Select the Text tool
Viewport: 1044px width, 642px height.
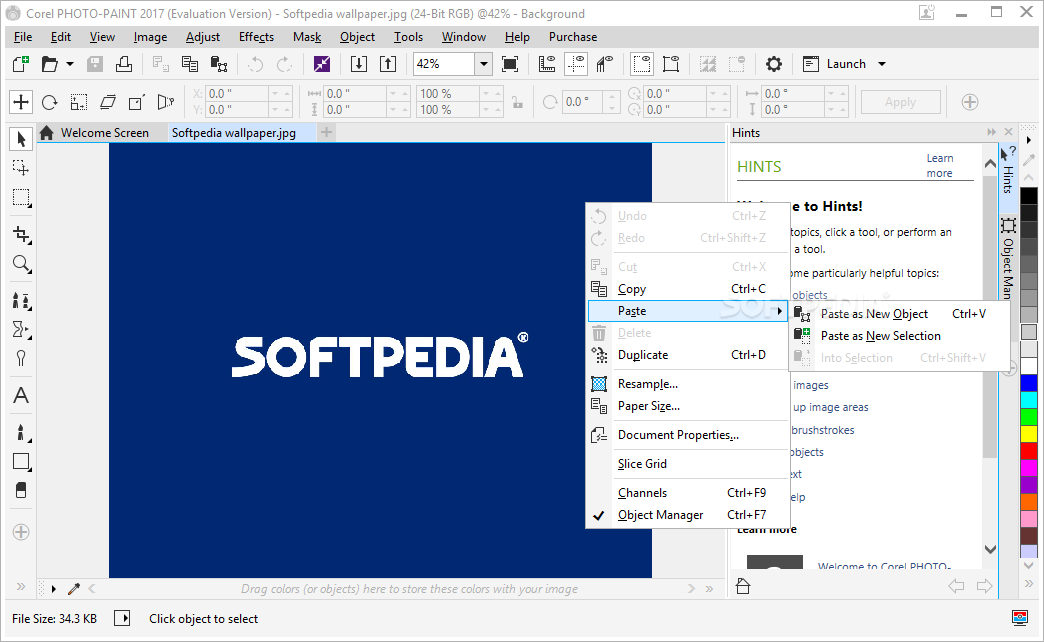click(21, 396)
